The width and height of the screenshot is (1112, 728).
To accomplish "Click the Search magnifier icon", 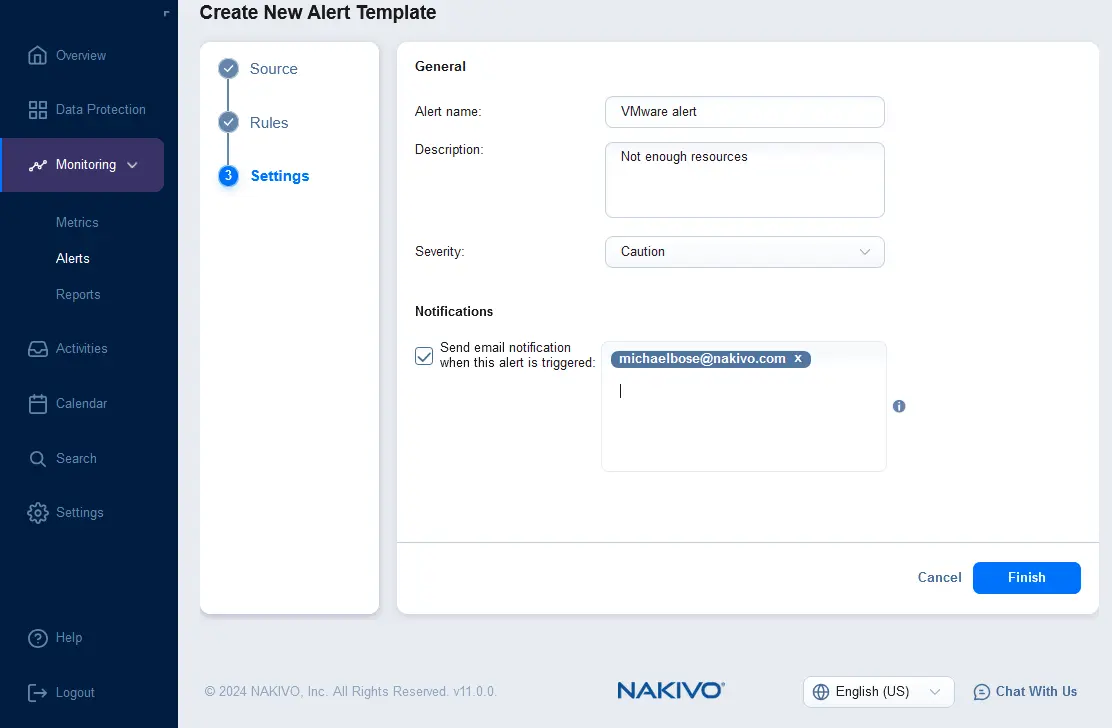I will 38,459.
